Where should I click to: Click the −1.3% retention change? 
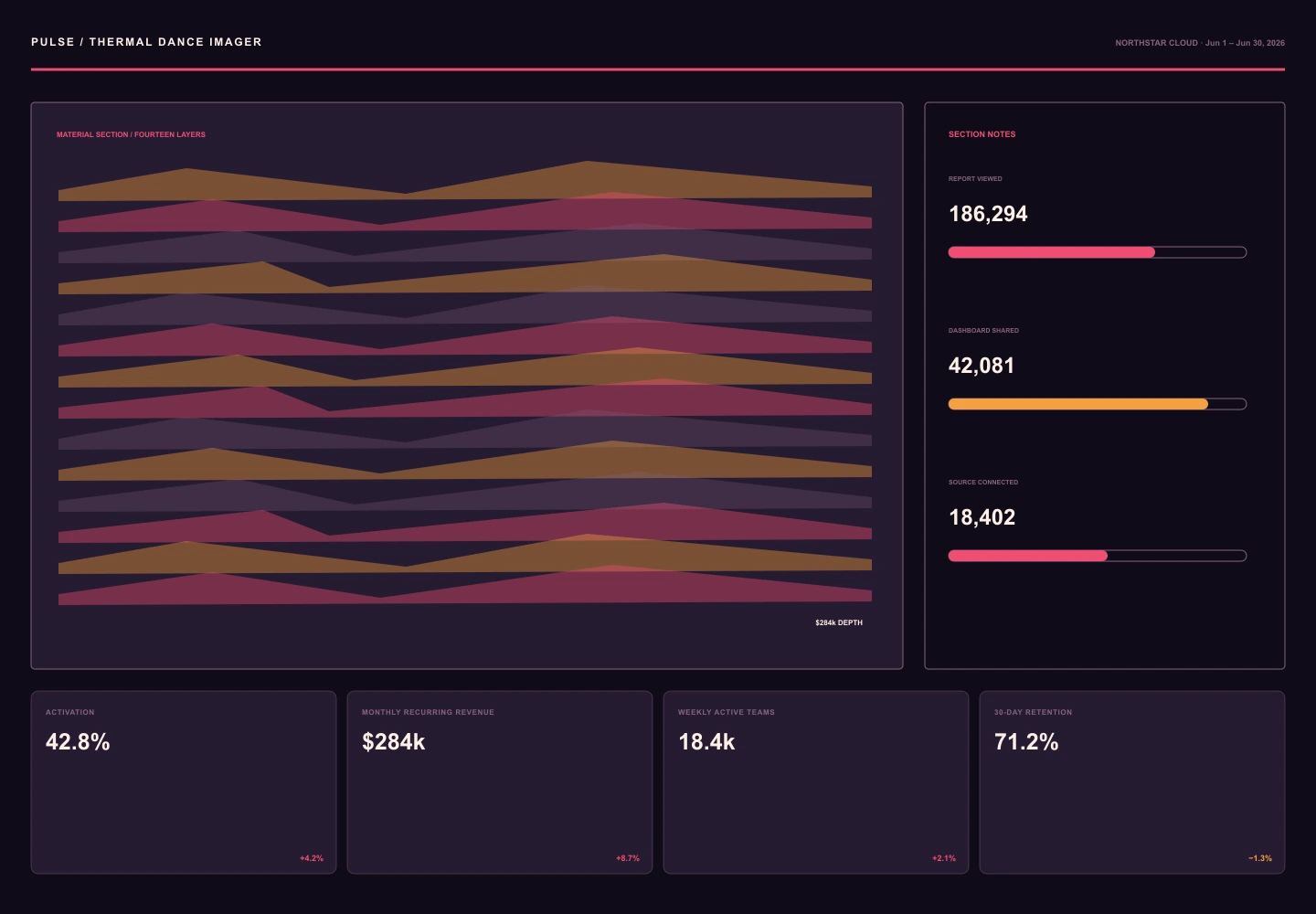(x=1260, y=858)
